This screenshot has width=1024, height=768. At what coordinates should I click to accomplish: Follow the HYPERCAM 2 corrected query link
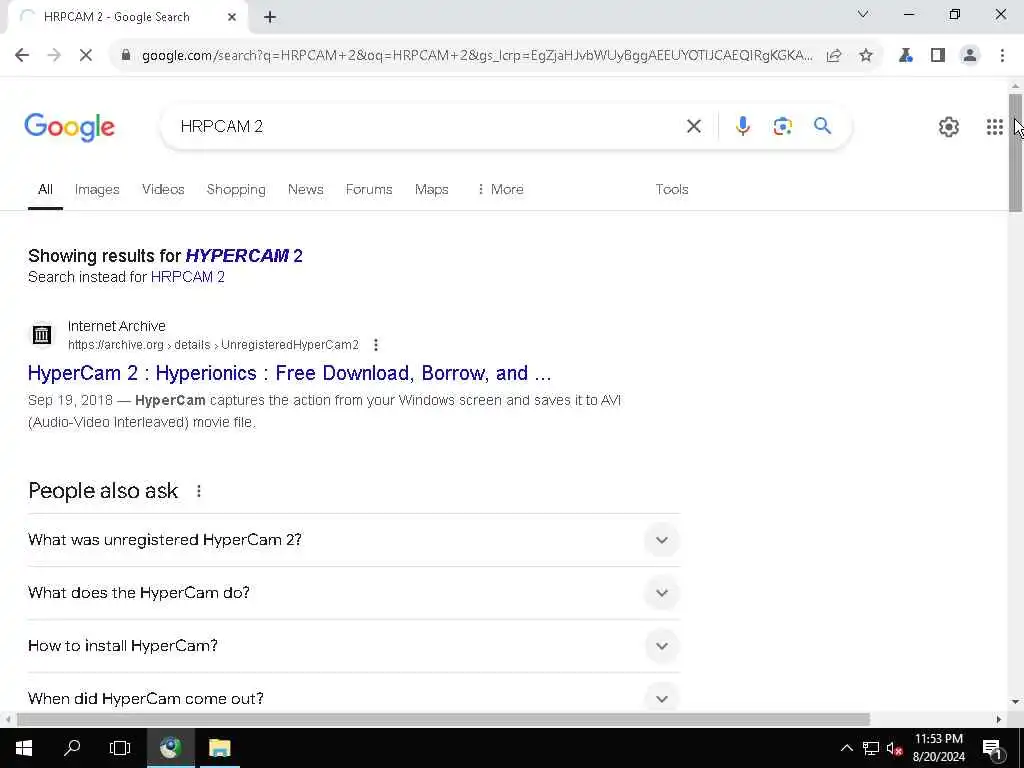click(x=244, y=255)
